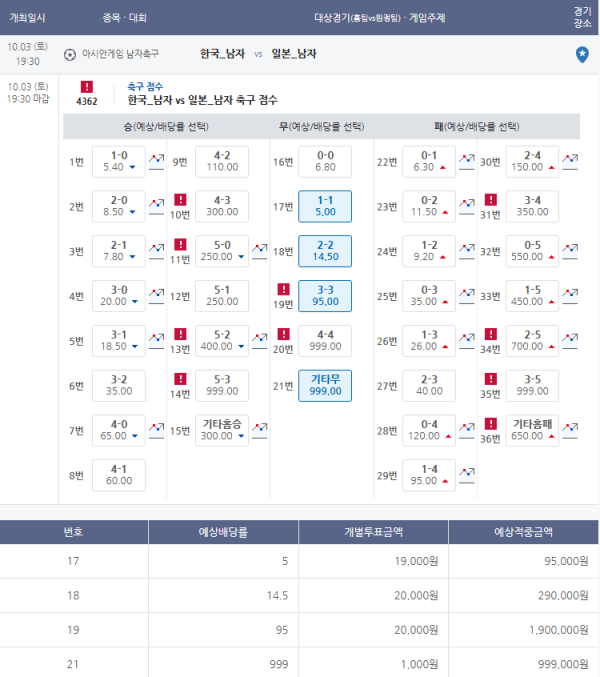Click the 축구 점수 game type link
600x677 pixels.
145,86
